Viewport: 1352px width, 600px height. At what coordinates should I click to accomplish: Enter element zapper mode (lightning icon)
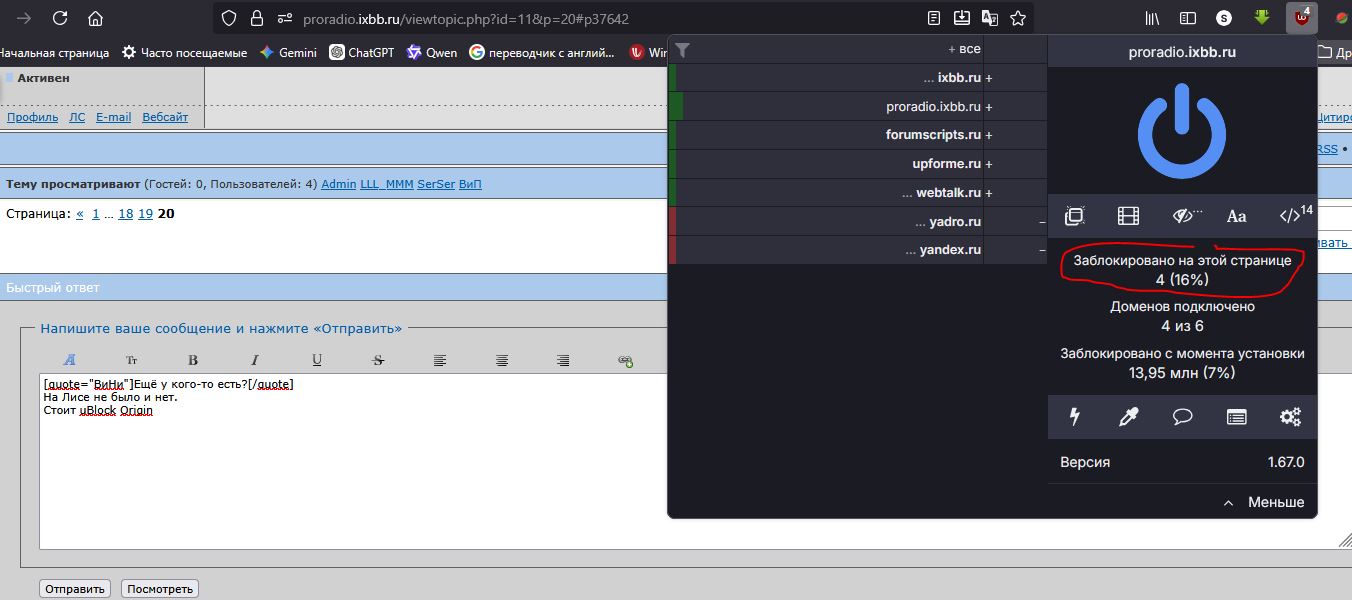coord(1075,417)
